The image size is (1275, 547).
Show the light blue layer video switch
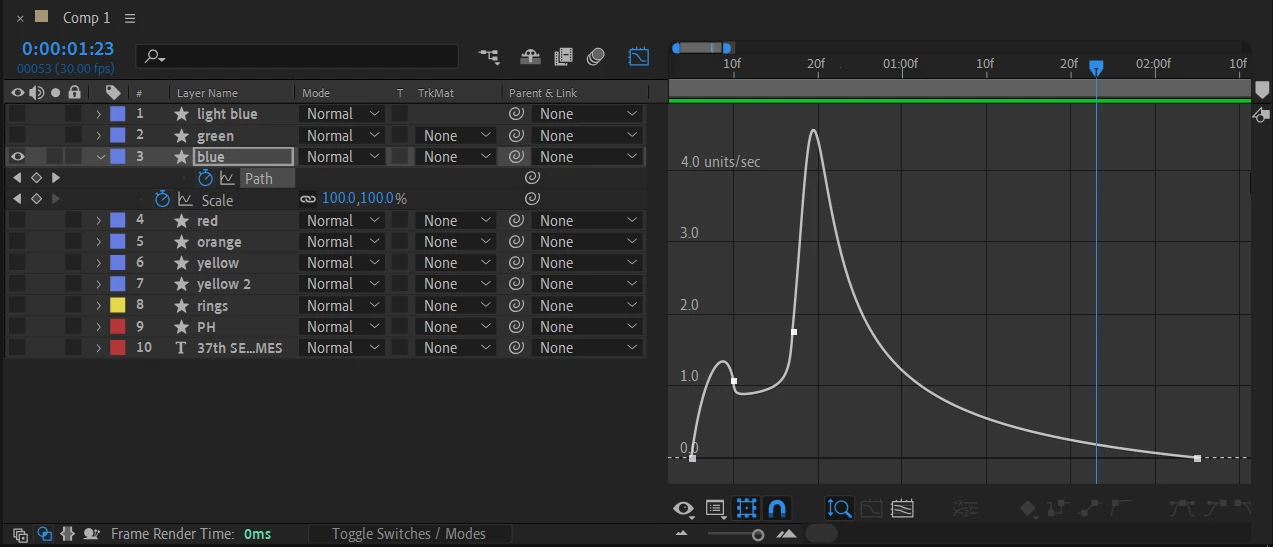(x=17, y=113)
